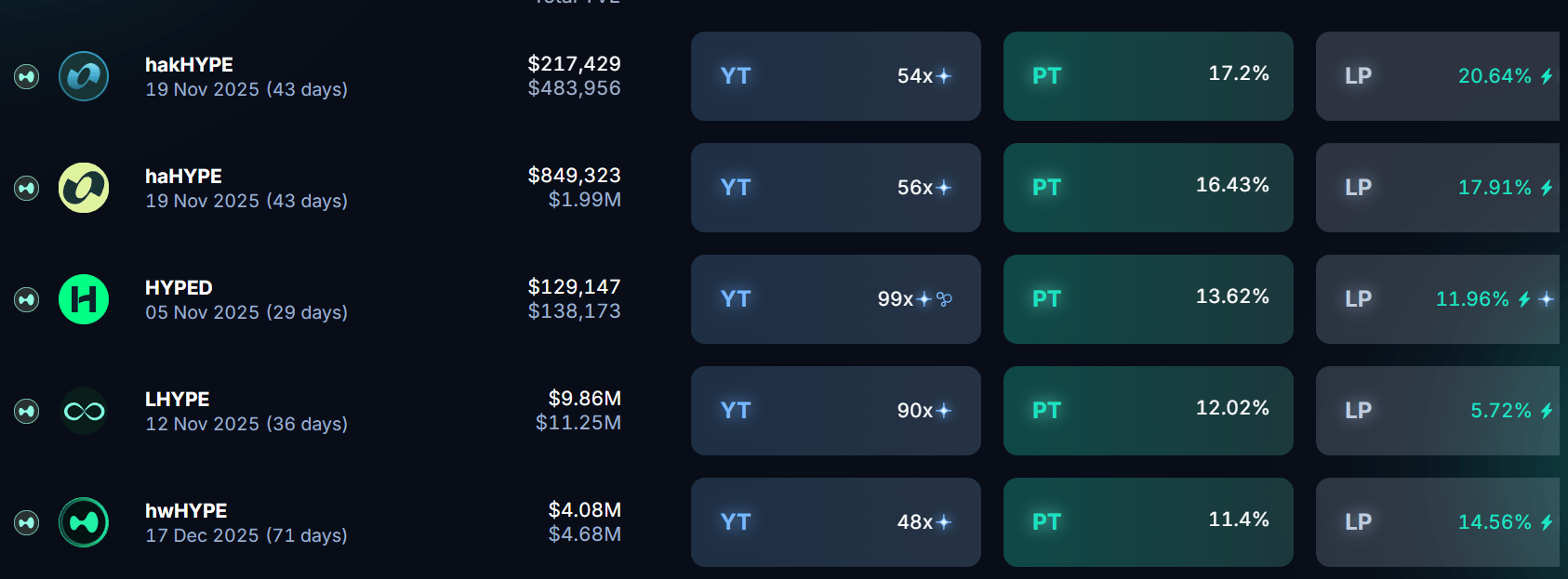Click the chain badge beside LHYPE
This screenshot has height=579, width=1568.
(27, 411)
